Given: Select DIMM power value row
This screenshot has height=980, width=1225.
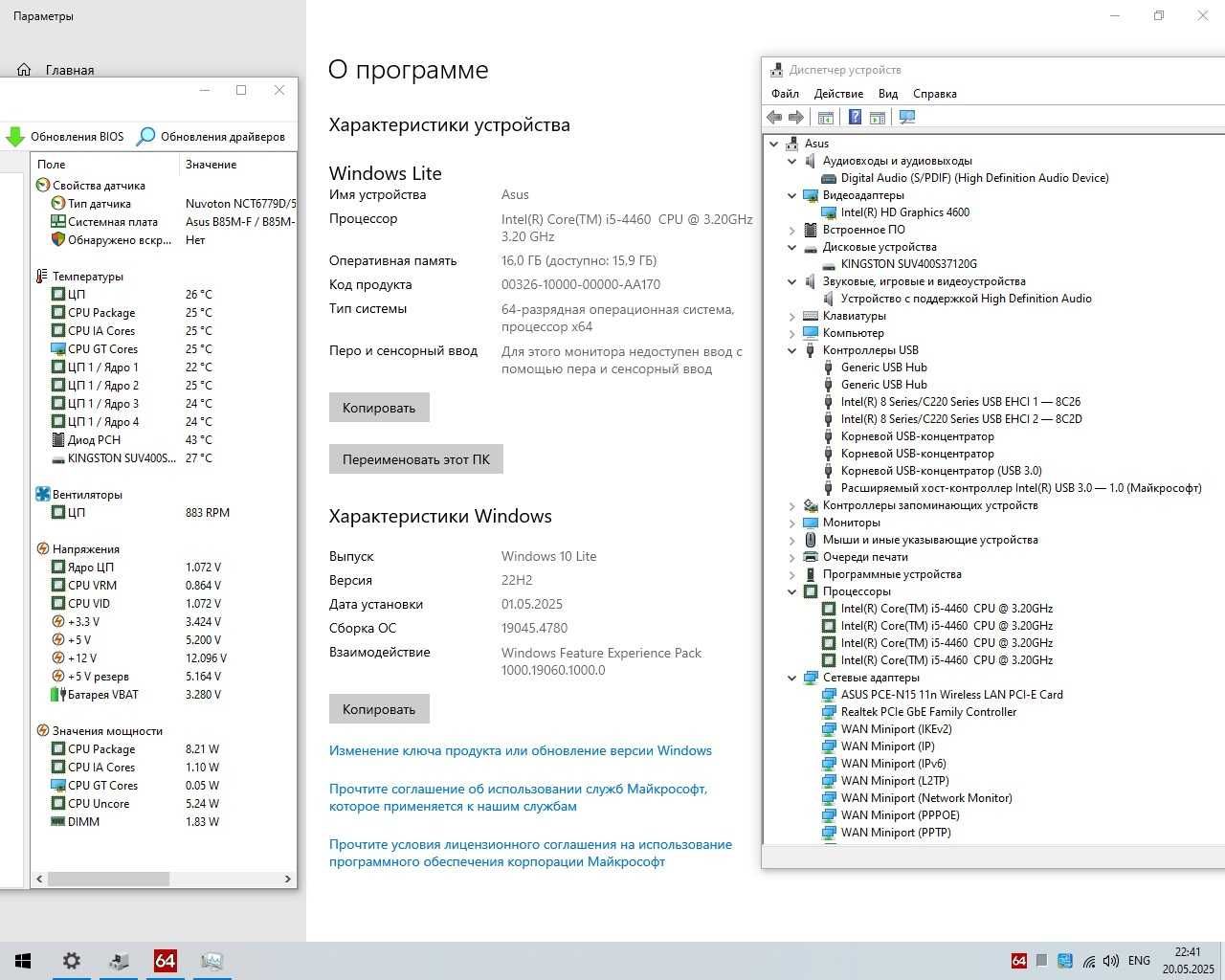Looking at the screenshot, I should pos(164,822).
